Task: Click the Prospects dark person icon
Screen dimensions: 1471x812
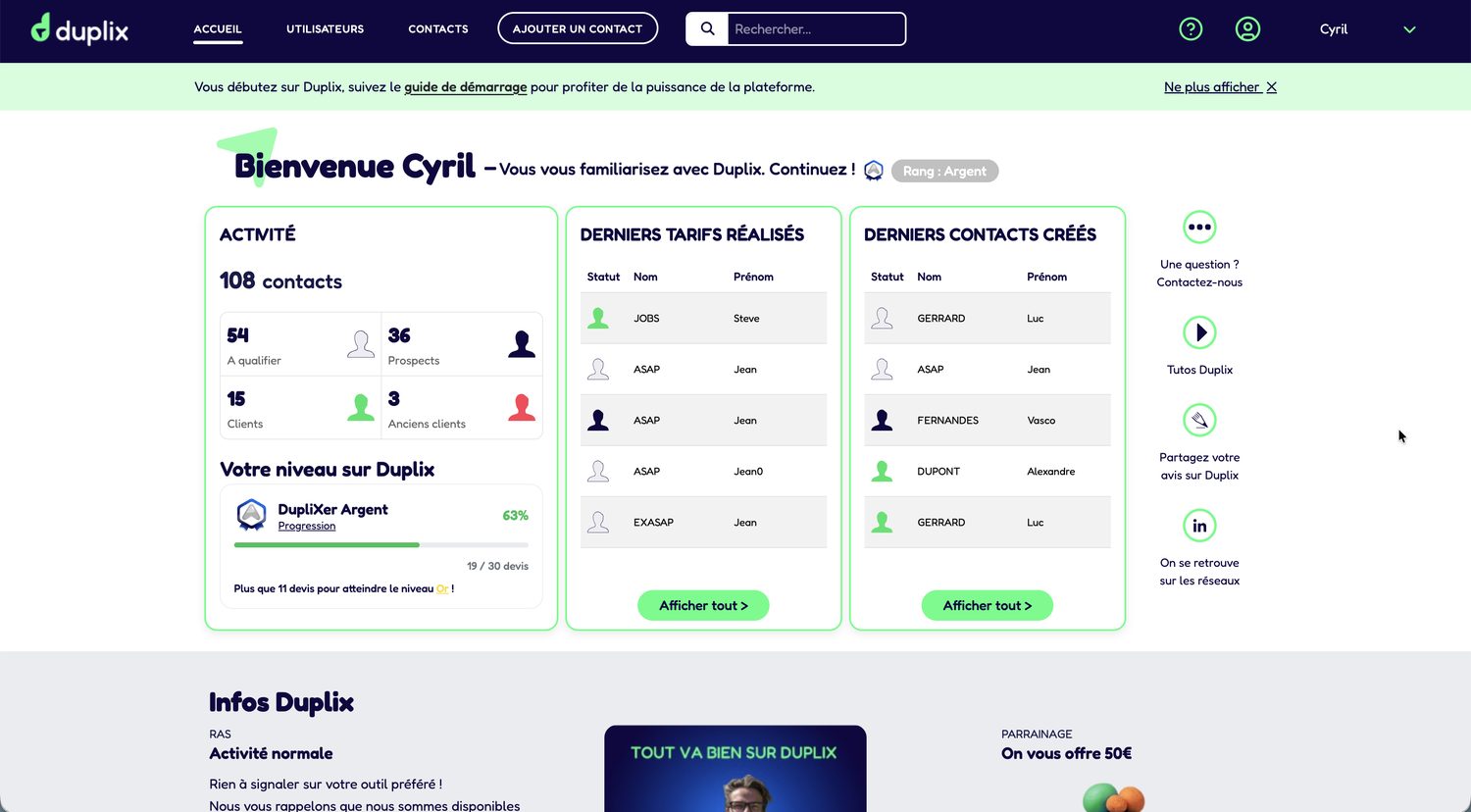Action: (522, 343)
